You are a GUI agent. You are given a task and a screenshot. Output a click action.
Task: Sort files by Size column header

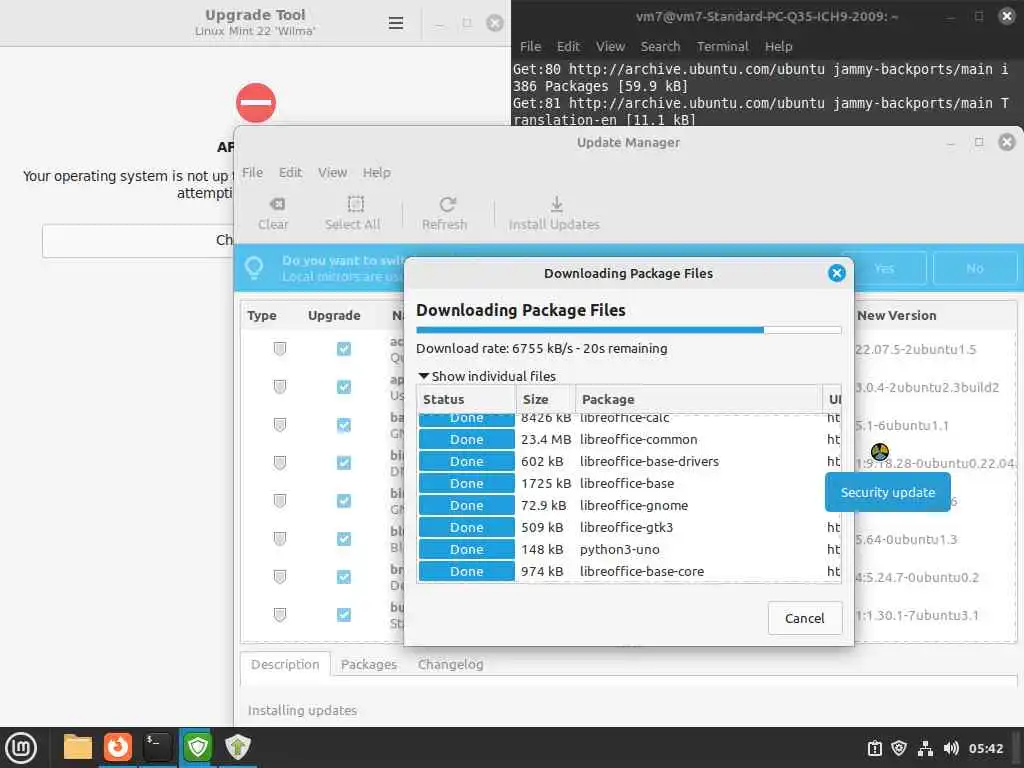545,400
